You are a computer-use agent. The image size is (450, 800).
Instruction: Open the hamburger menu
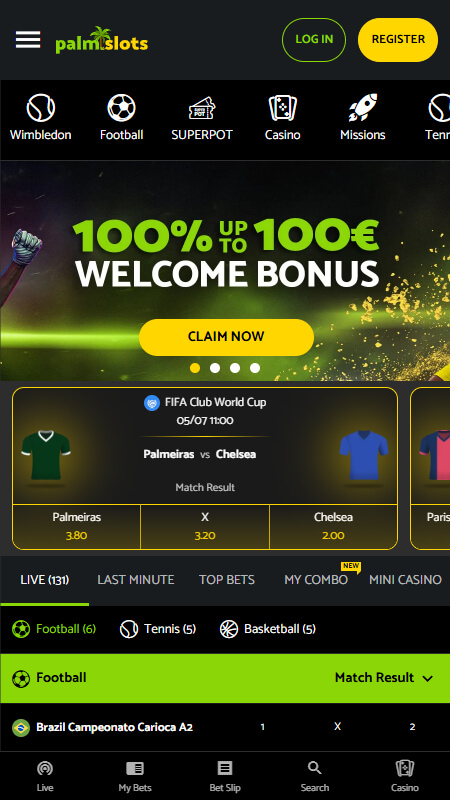click(28, 39)
